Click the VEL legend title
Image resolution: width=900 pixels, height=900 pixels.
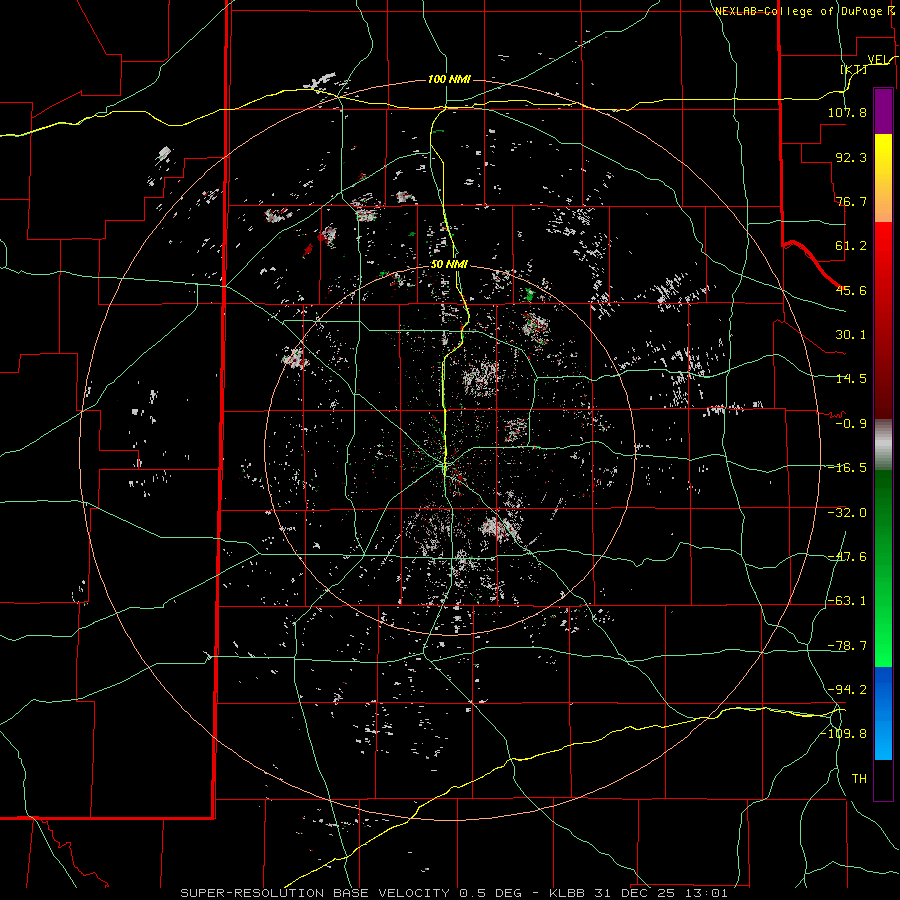pos(878,60)
